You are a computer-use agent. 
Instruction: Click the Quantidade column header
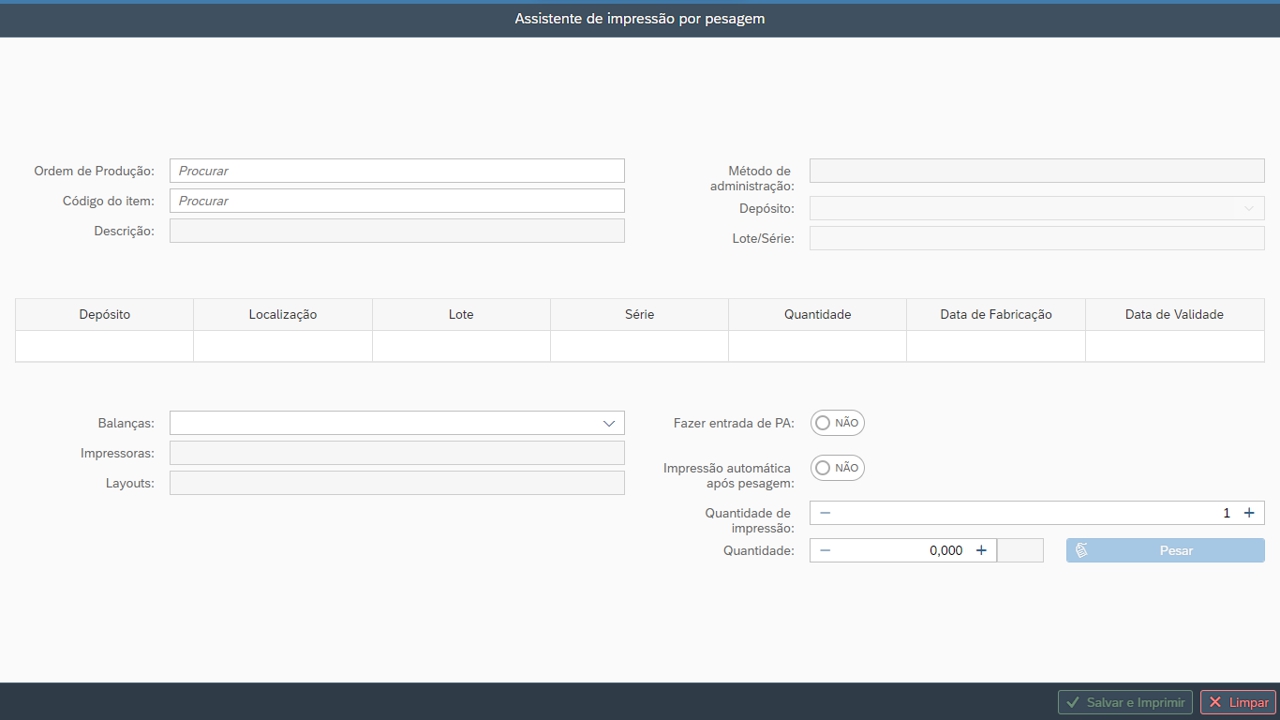coord(817,314)
